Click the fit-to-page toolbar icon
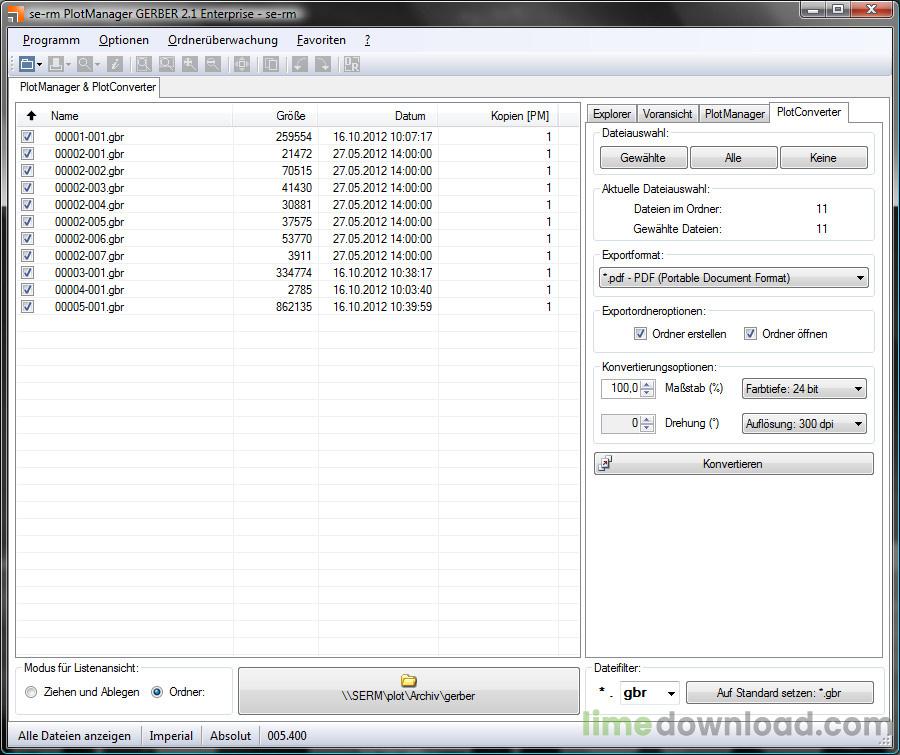This screenshot has height=755, width=900. click(242, 64)
